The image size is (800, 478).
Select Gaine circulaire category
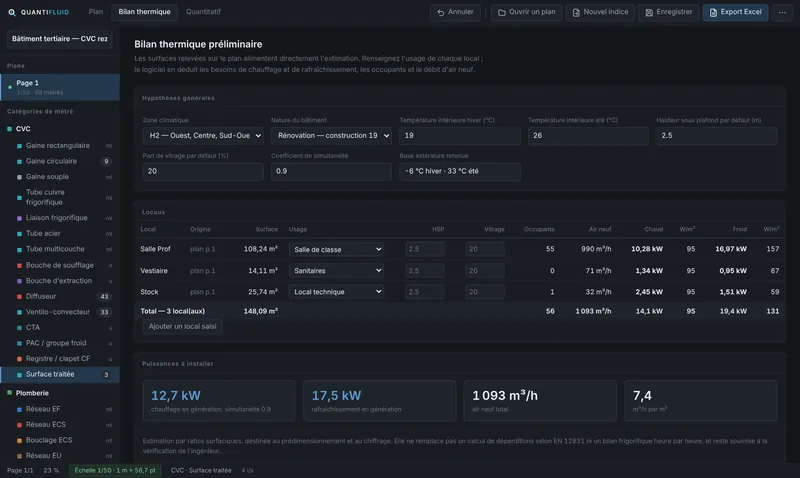click(x=60, y=161)
